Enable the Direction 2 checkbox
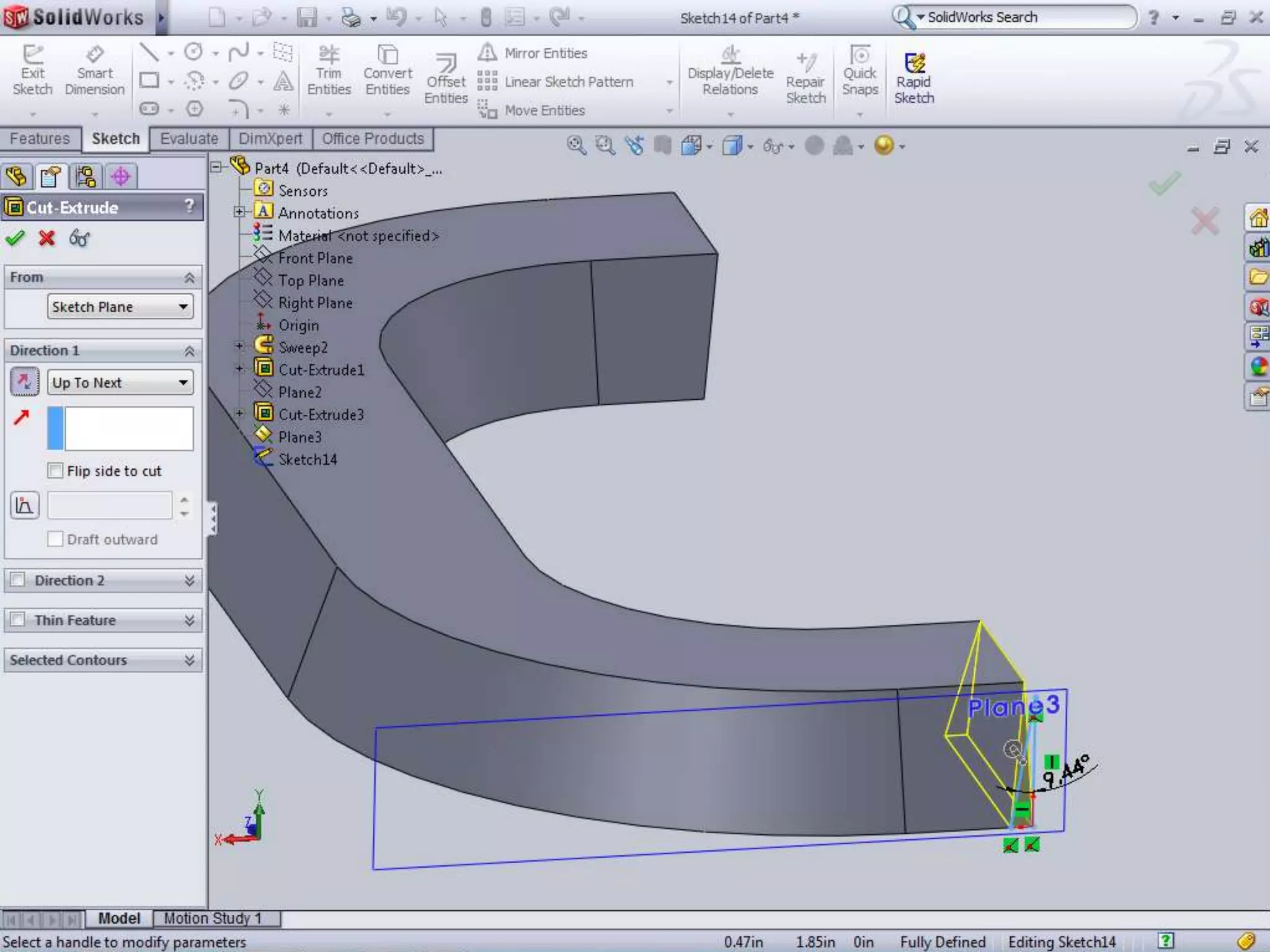The width and height of the screenshot is (1270, 952). point(18,580)
